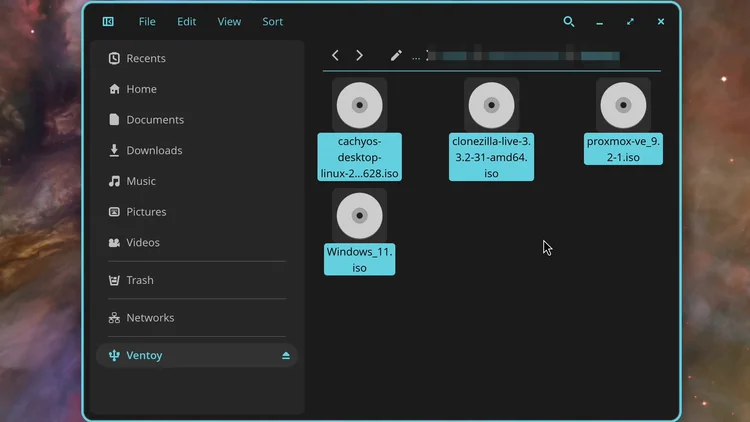Click Windows_11.iso filename label
Screen dimensions: 750x422
(x=359, y=259)
